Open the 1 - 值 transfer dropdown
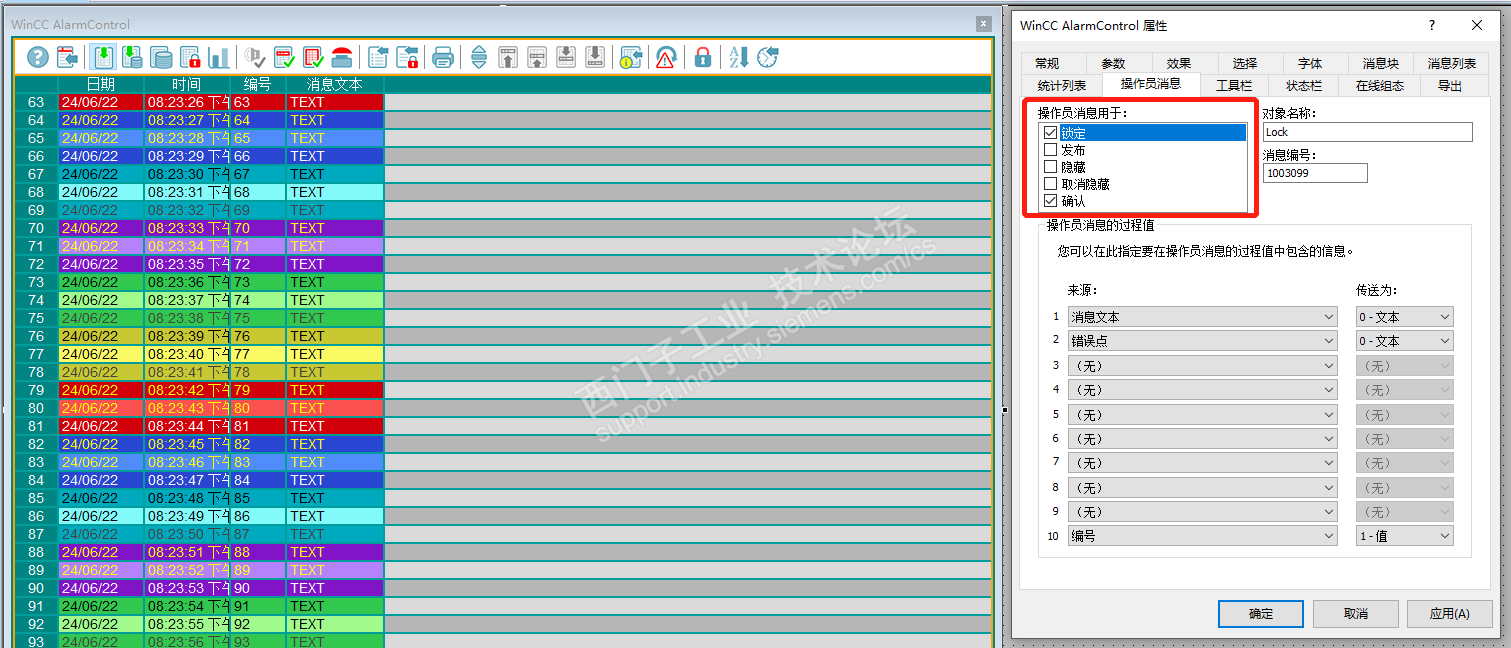The height and width of the screenshot is (648, 1511). [x=1404, y=536]
